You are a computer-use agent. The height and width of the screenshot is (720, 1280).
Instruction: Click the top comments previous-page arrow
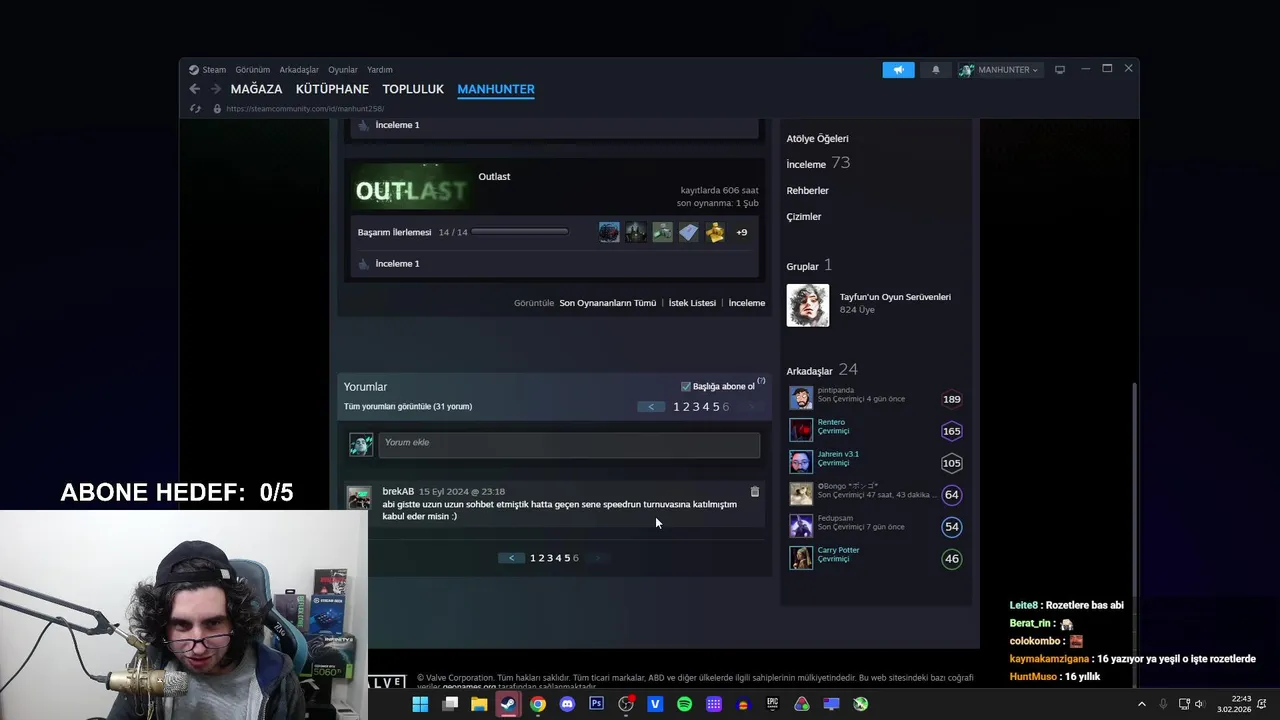click(x=651, y=407)
